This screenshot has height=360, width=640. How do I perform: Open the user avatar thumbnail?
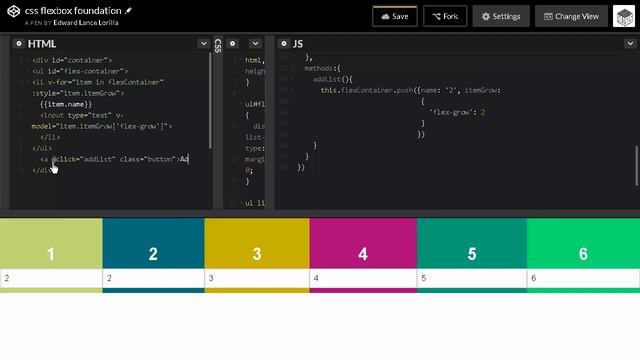tap(624, 16)
